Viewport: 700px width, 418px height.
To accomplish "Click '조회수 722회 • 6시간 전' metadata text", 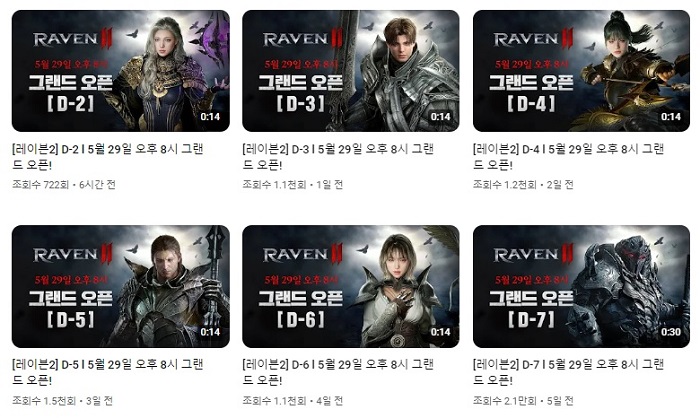I will pos(64,184).
